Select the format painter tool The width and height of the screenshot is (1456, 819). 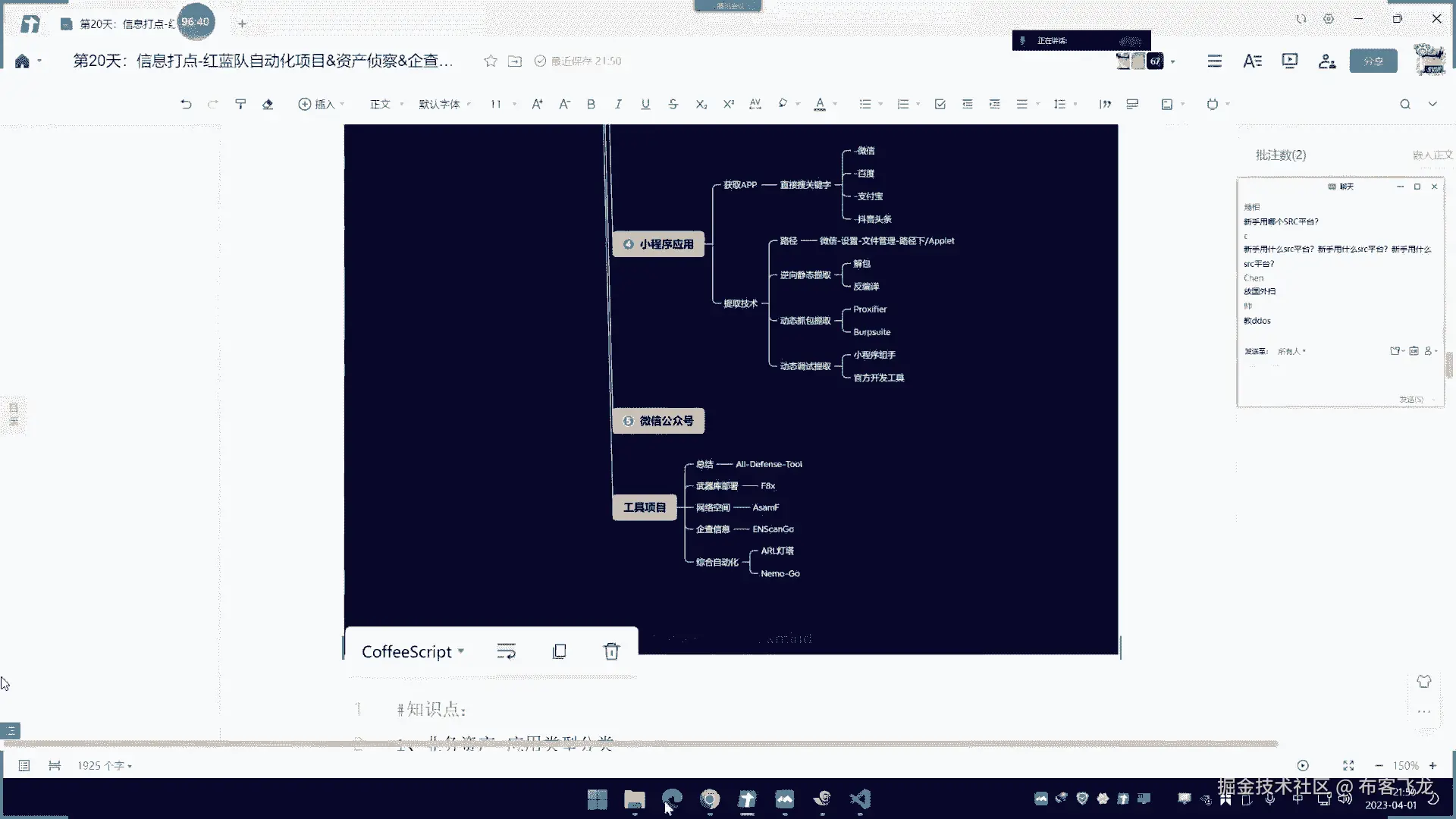240,105
